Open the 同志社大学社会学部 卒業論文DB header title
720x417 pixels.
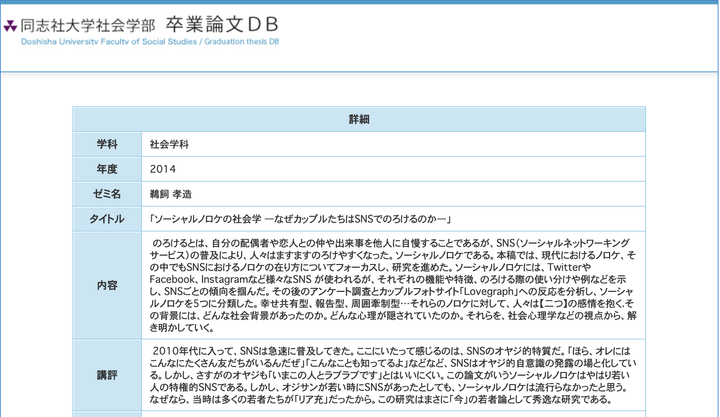pyautogui.click(x=149, y=25)
